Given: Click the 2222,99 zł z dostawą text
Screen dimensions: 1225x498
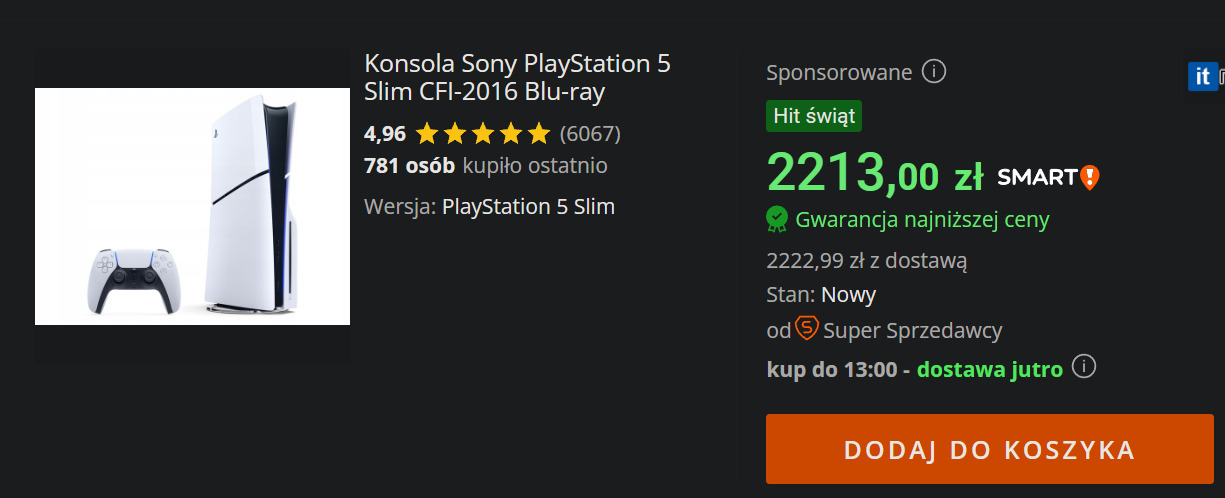Looking at the screenshot, I should (866, 261).
